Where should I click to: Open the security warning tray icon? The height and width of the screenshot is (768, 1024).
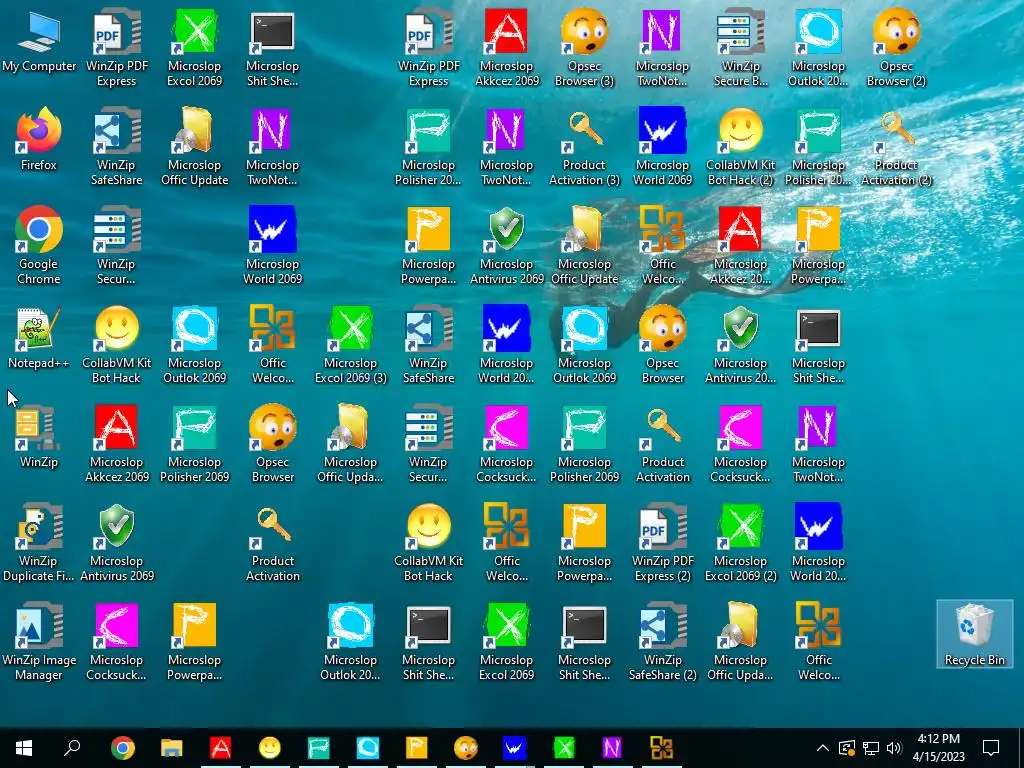coord(847,748)
